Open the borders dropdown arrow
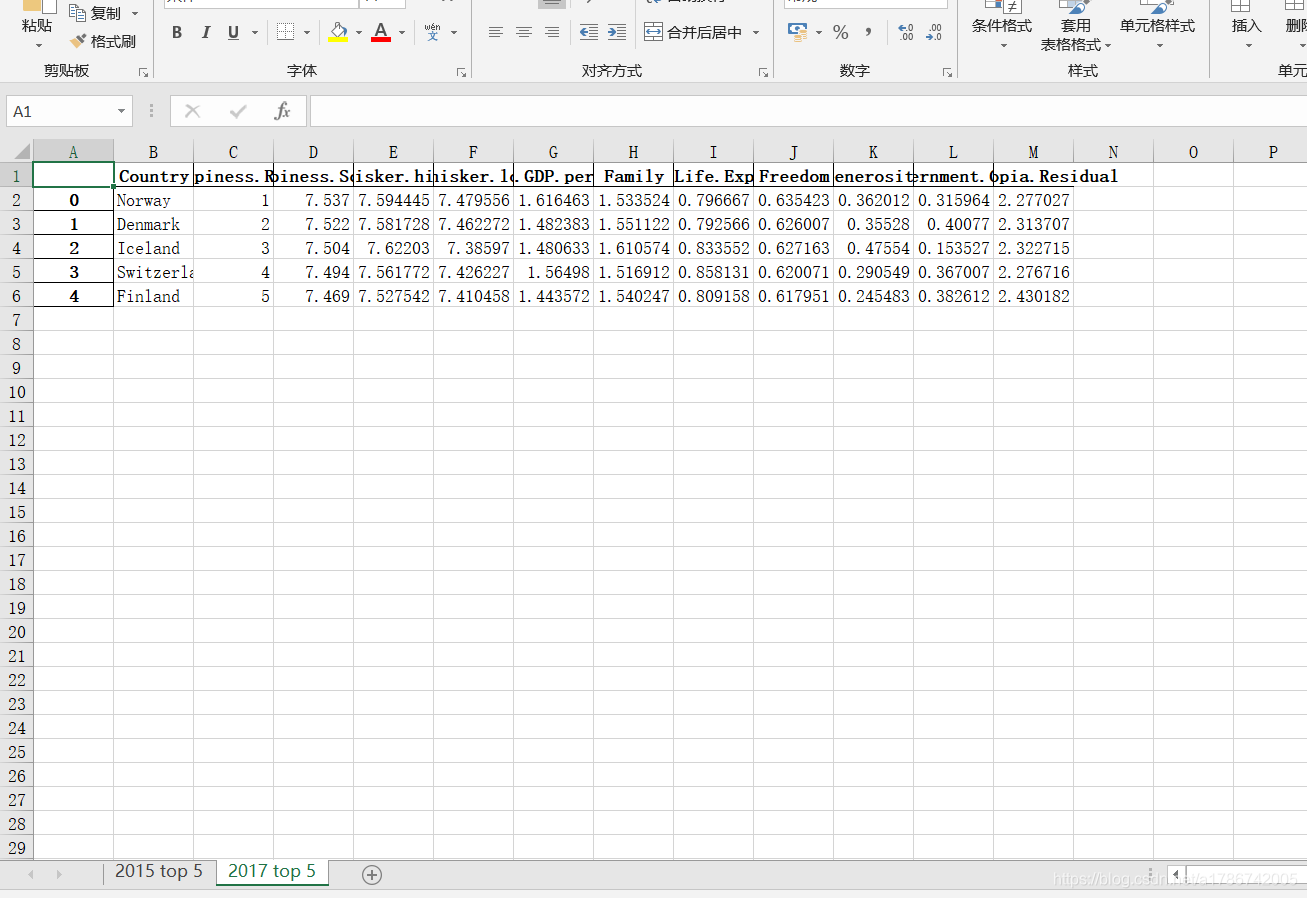This screenshot has width=1307, height=898. click(307, 32)
